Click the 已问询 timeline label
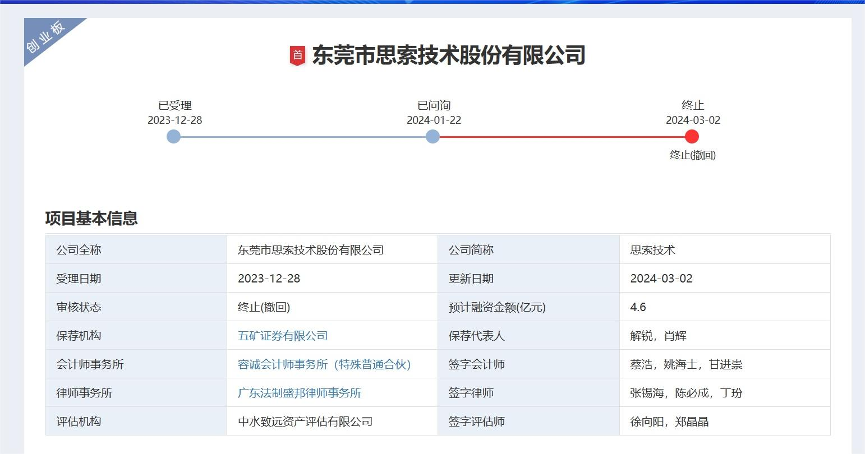The image size is (866, 454). point(434,105)
